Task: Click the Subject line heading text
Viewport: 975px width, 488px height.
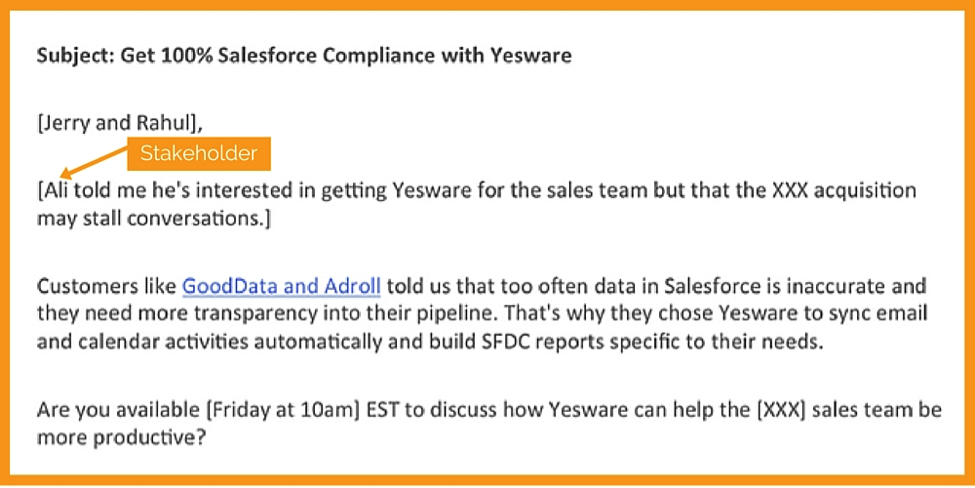Action: (304, 56)
